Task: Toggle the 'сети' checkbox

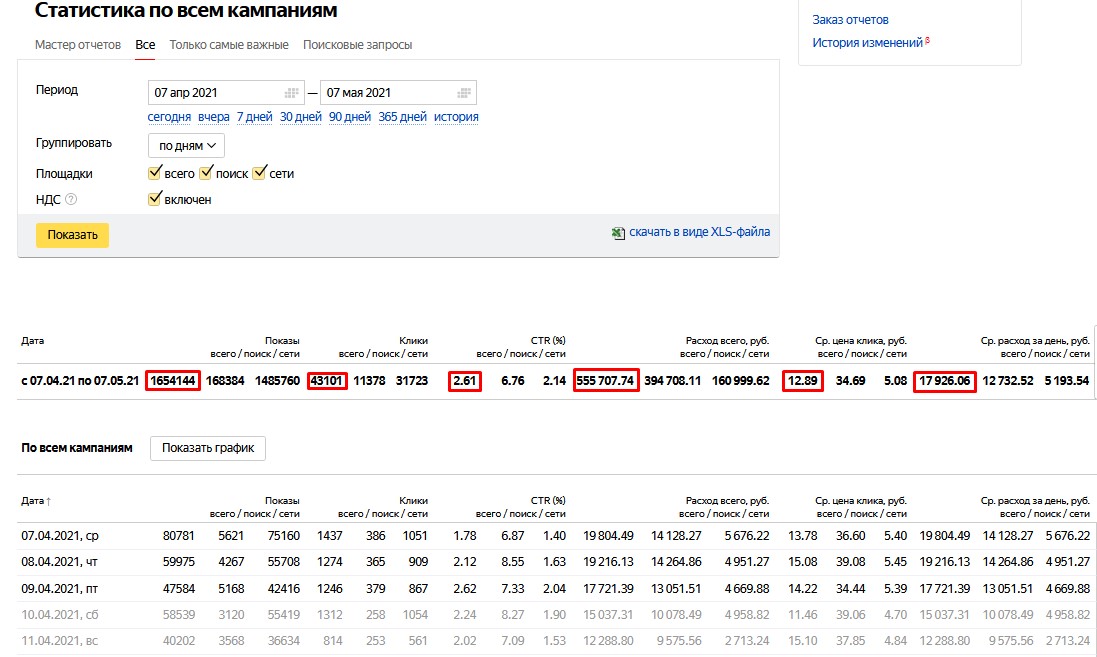Action: (x=260, y=173)
